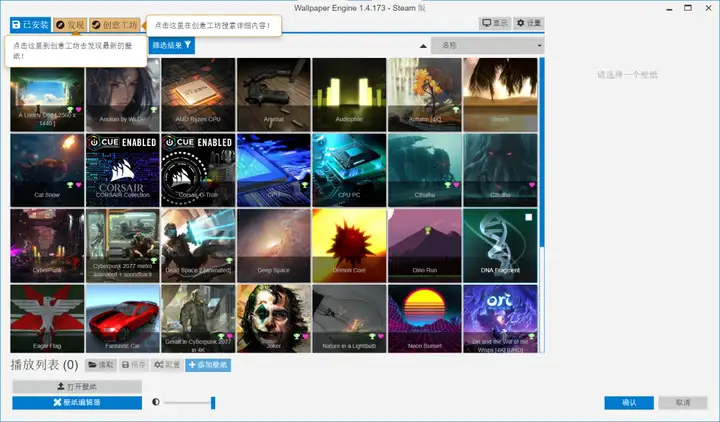
Task: Select the AMD Ryzen CPU wallpaper
Action: click(x=198, y=95)
